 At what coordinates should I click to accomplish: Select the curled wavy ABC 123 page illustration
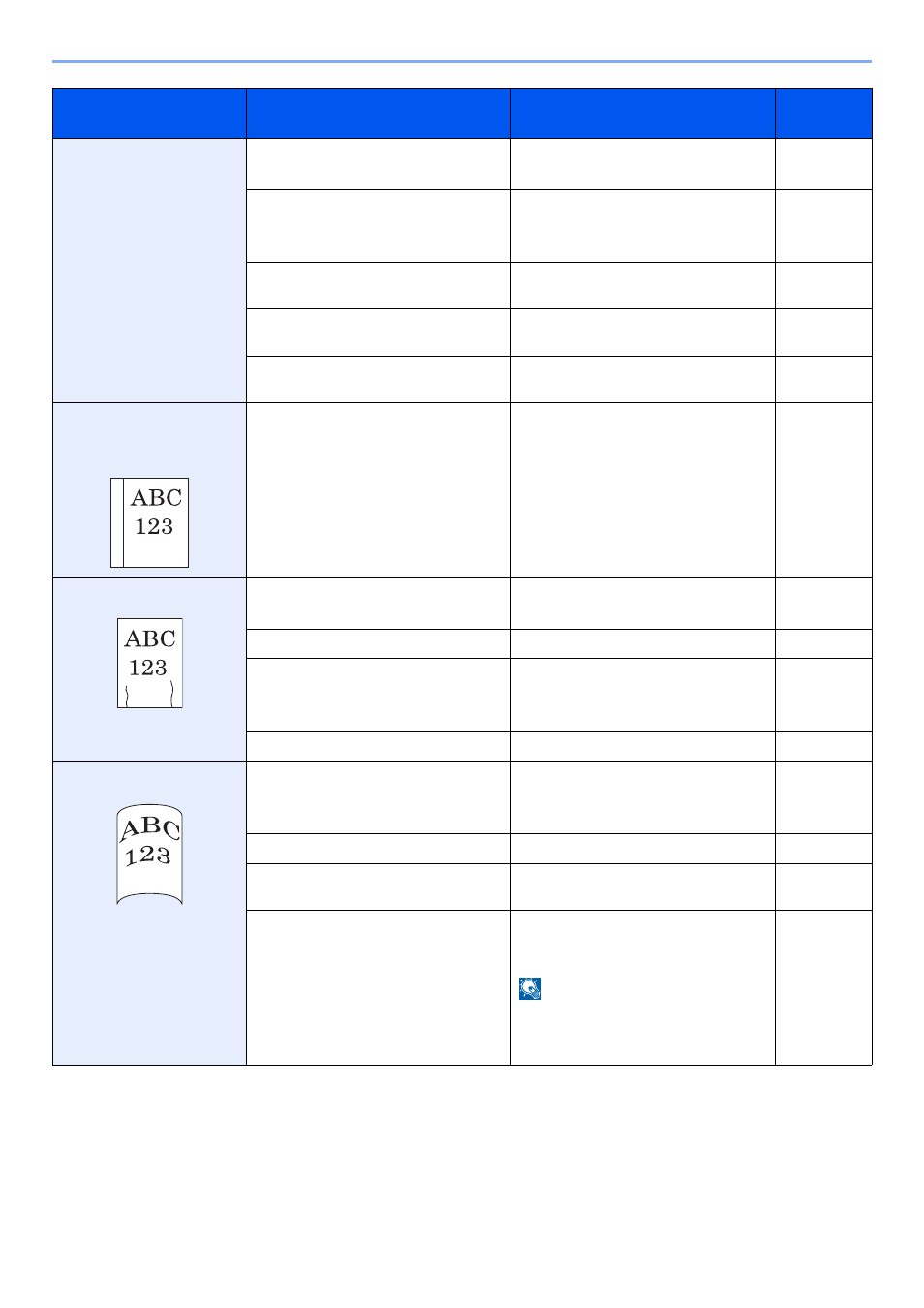tap(150, 855)
